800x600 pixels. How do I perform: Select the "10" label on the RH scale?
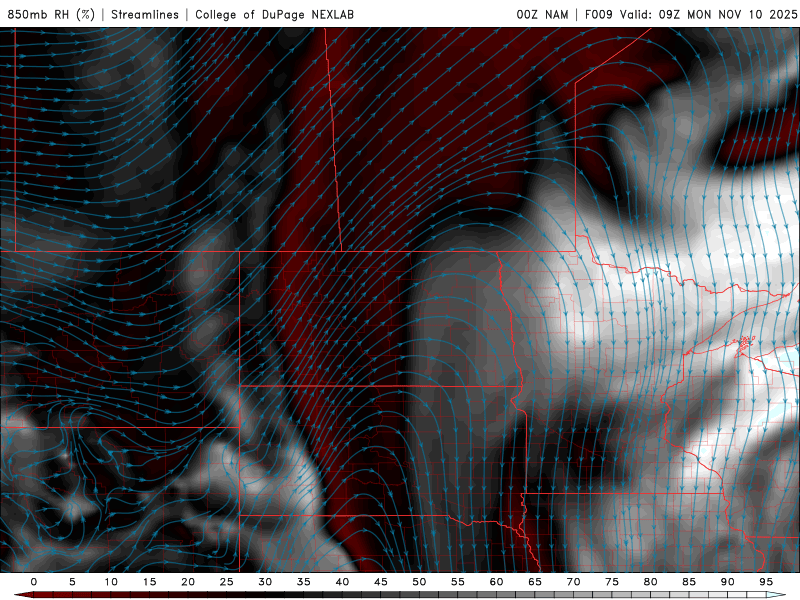(111, 582)
